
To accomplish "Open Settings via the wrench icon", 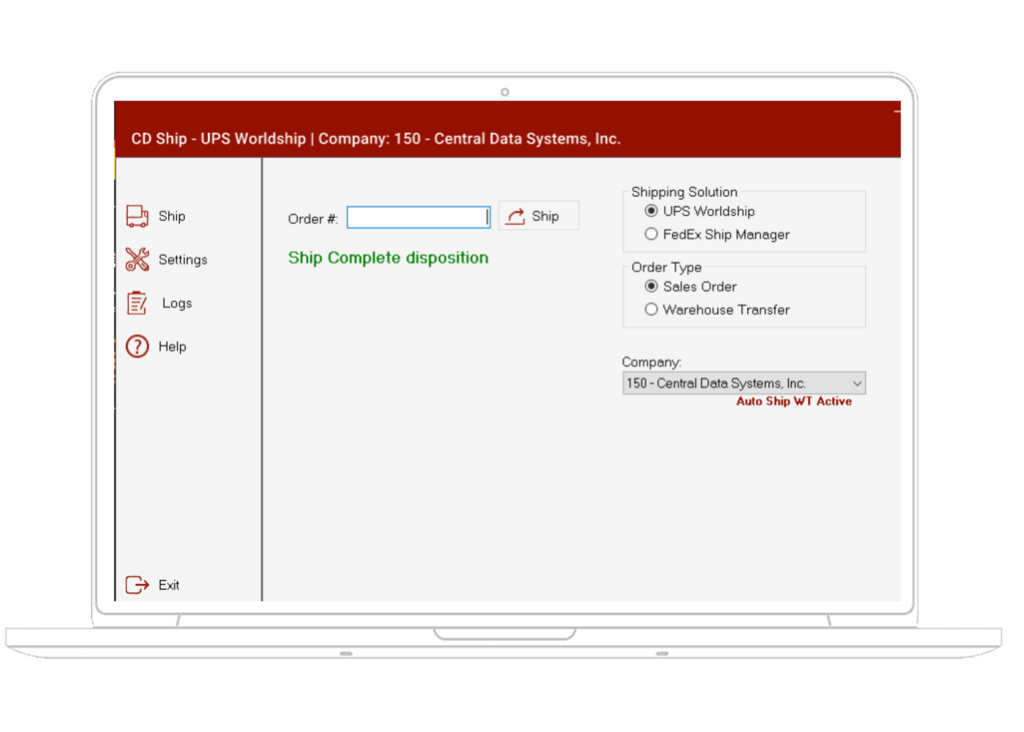I will 137,259.
